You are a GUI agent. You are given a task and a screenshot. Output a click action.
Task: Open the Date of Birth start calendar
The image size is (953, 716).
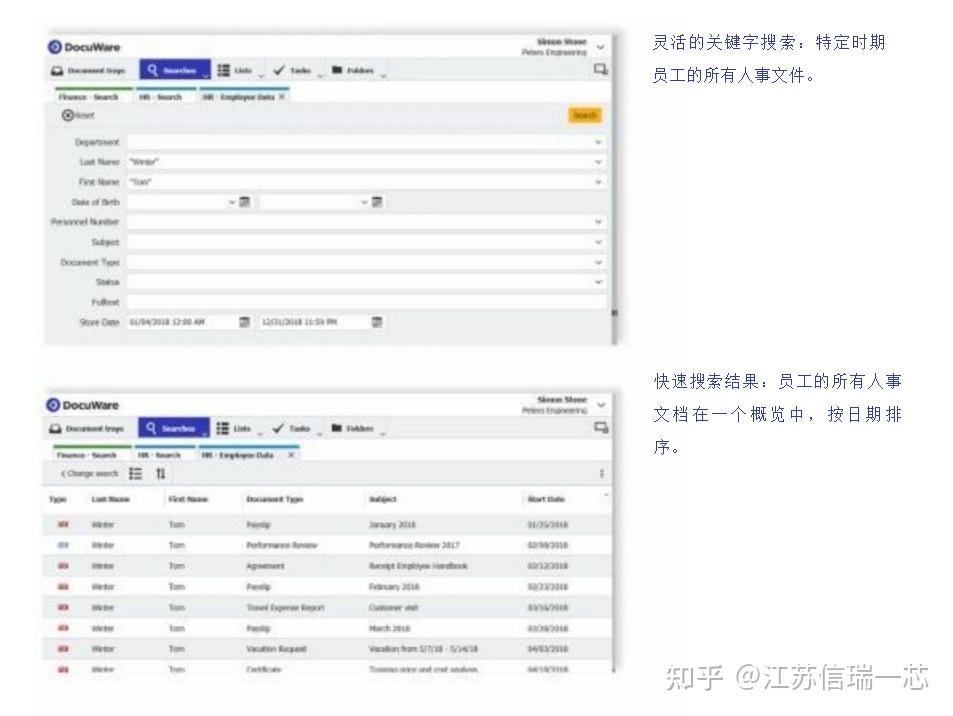244,202
